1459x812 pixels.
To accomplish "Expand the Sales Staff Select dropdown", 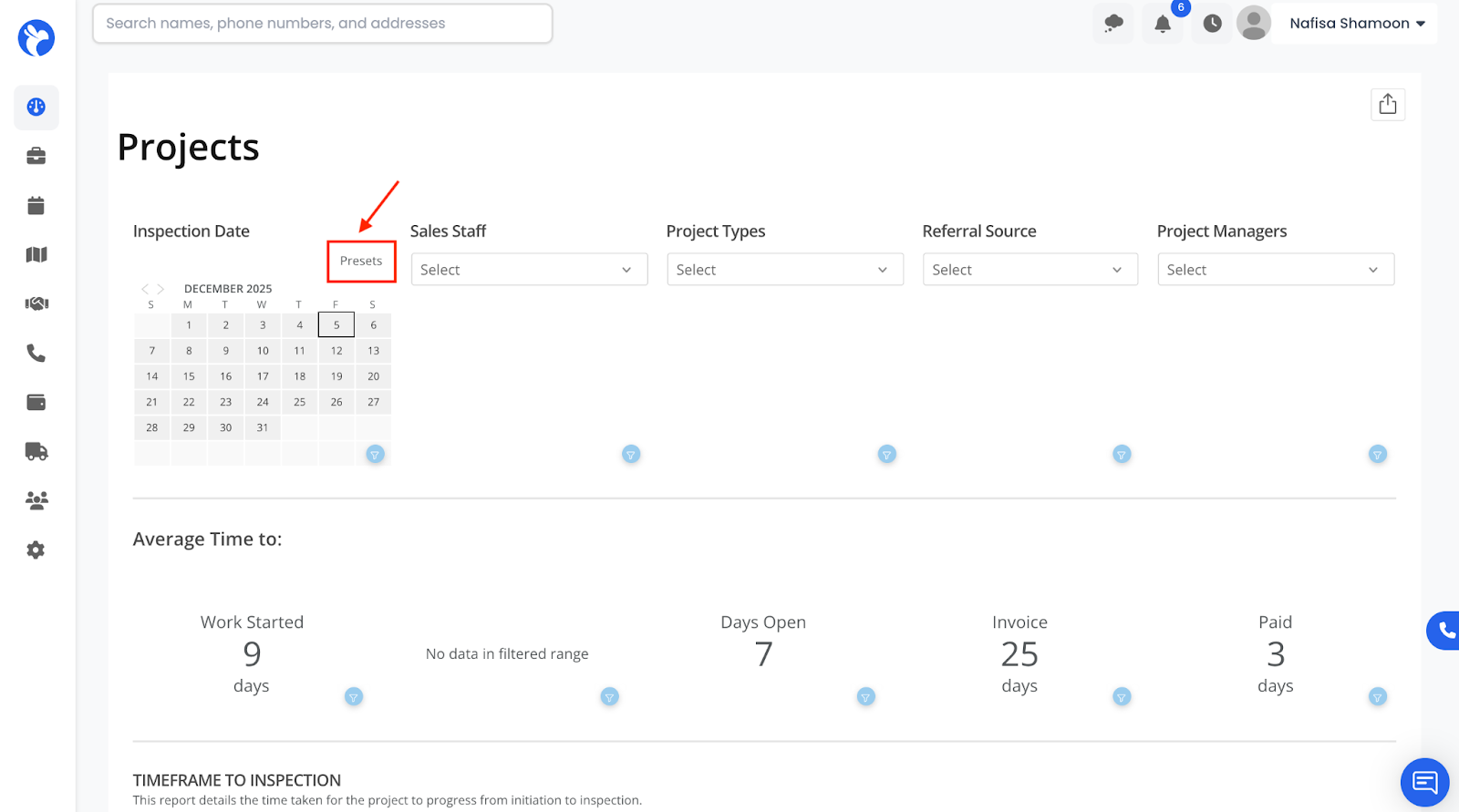I will (x=529, y=270).
